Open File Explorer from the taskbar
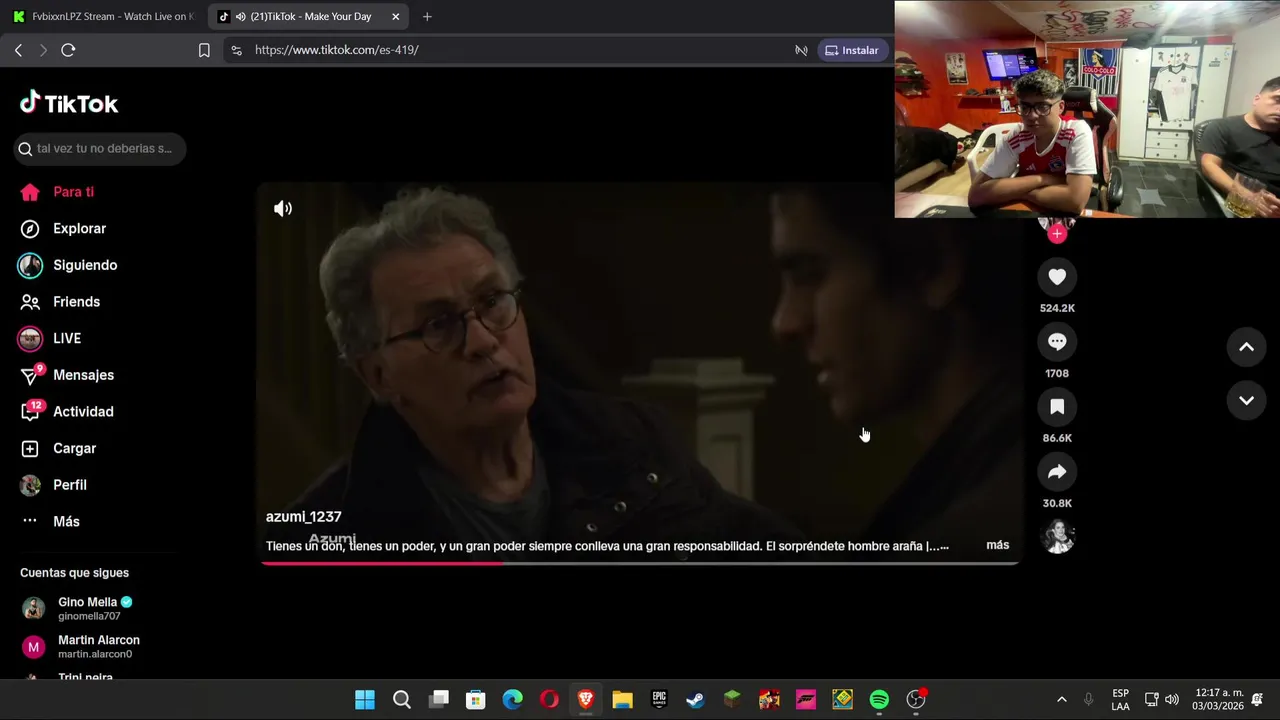Image resolution: width=1280 pixels, height=720 pixels. pos(623,700)
